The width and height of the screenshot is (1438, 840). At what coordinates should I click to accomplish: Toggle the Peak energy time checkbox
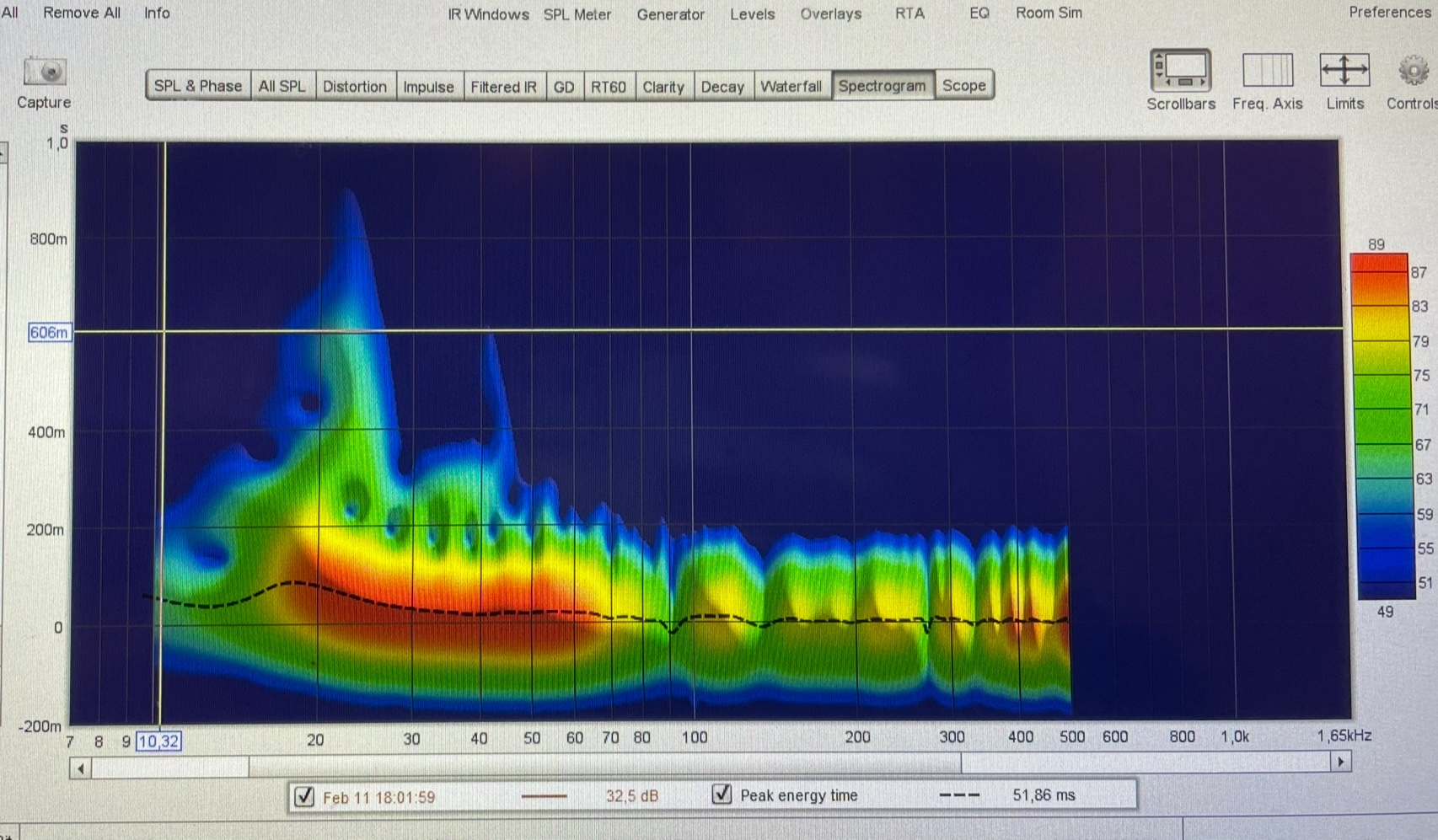click(x=722, y=795)
